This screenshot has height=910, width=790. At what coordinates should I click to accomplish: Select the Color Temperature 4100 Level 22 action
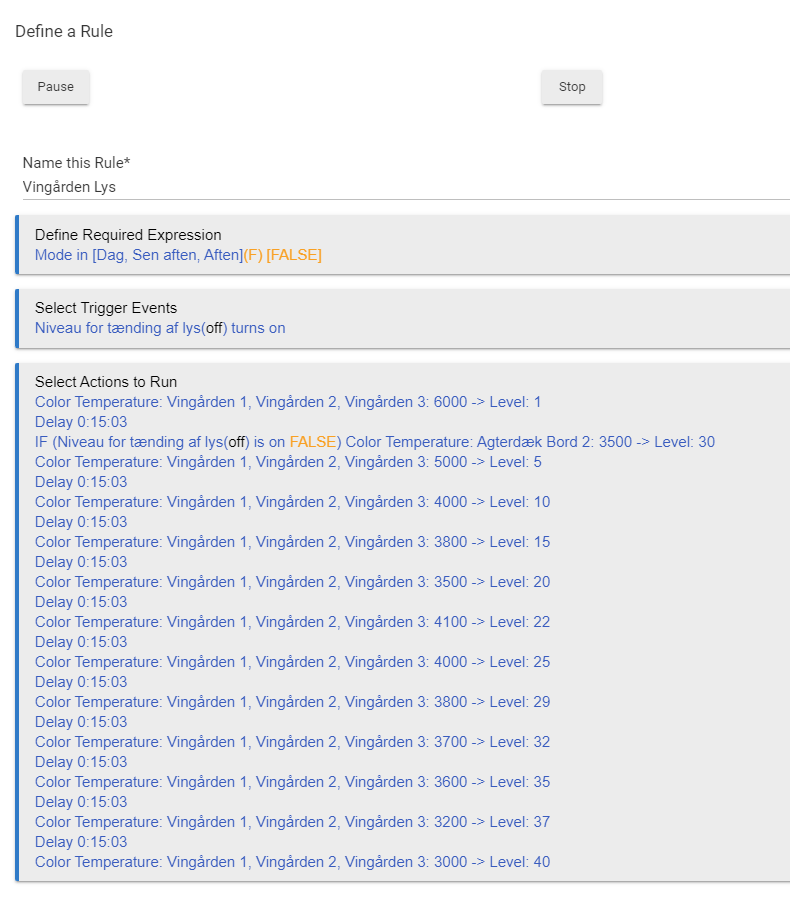tap(293, 622)
